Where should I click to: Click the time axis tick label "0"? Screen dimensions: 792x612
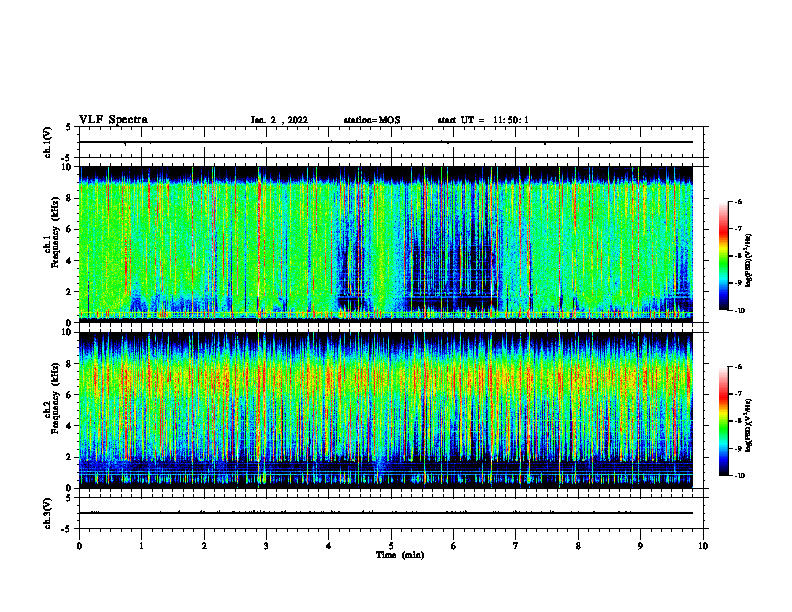pos(79,546)
